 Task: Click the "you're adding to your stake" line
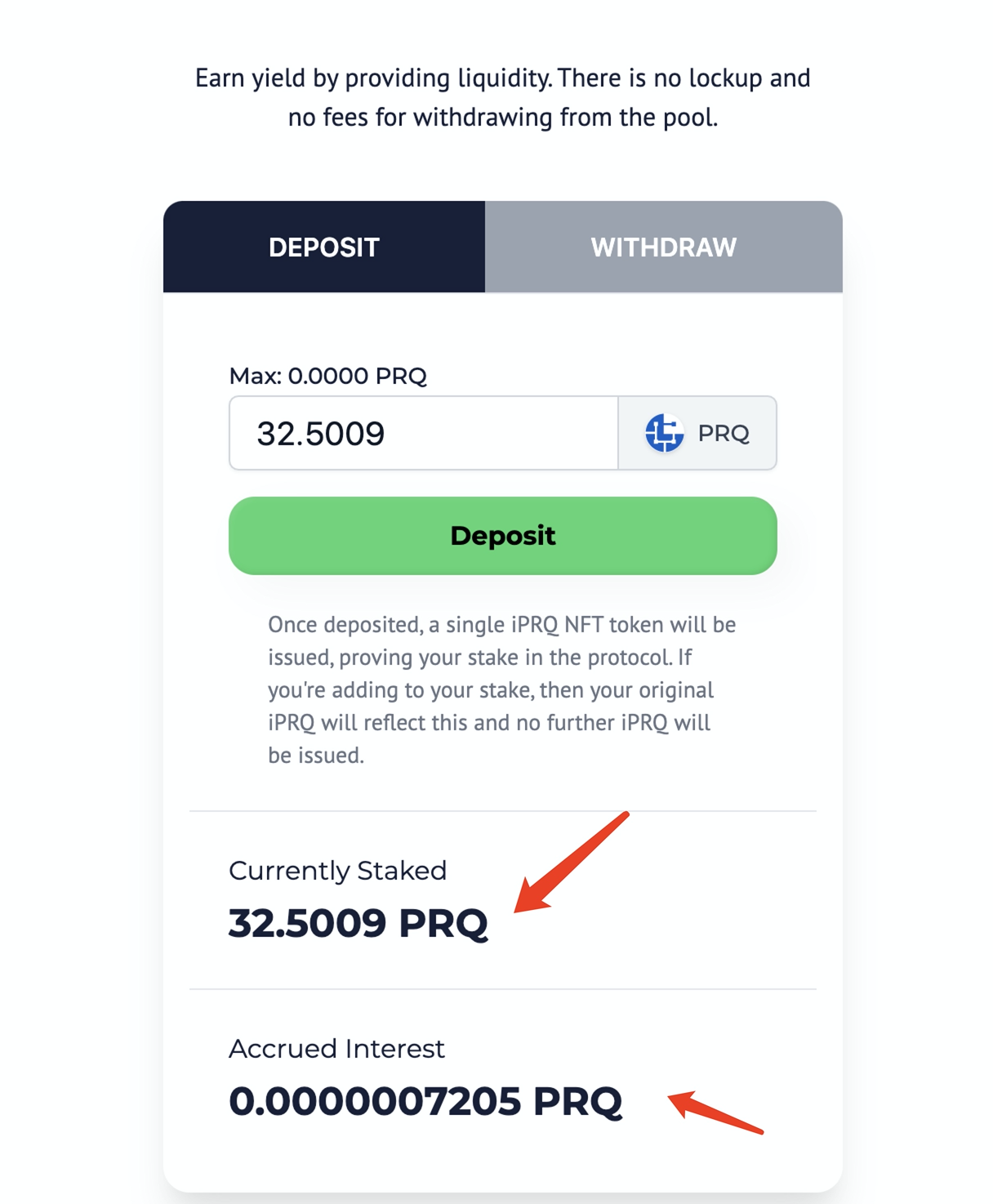(490, 690)
